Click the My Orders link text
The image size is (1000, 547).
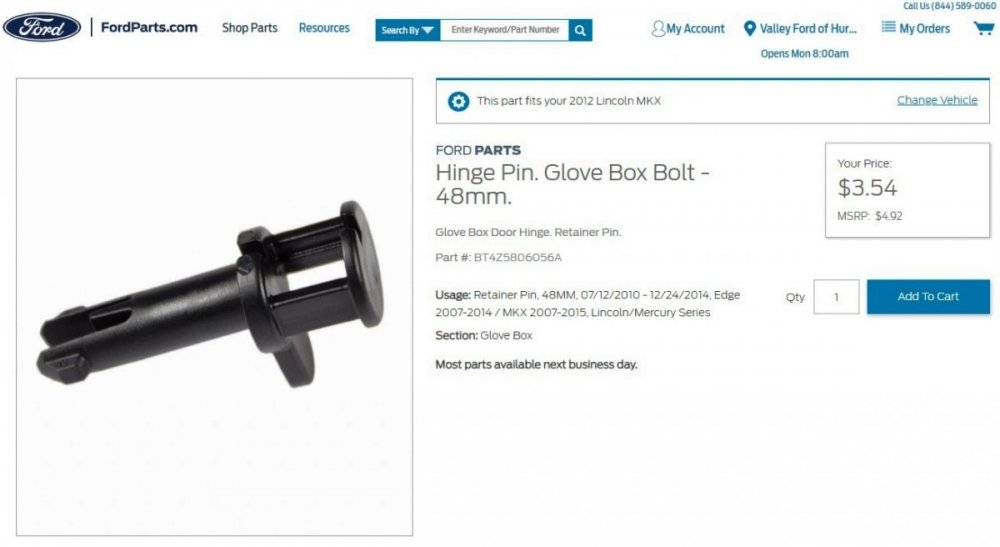(924, 29)
